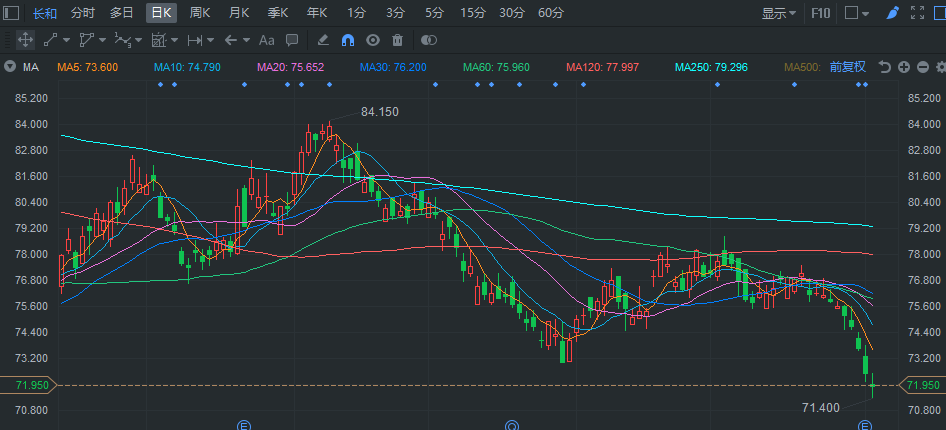This screenshot has height=430, width=946.
Task: Click the MA250 indicator value label
Action: (711, 67)
